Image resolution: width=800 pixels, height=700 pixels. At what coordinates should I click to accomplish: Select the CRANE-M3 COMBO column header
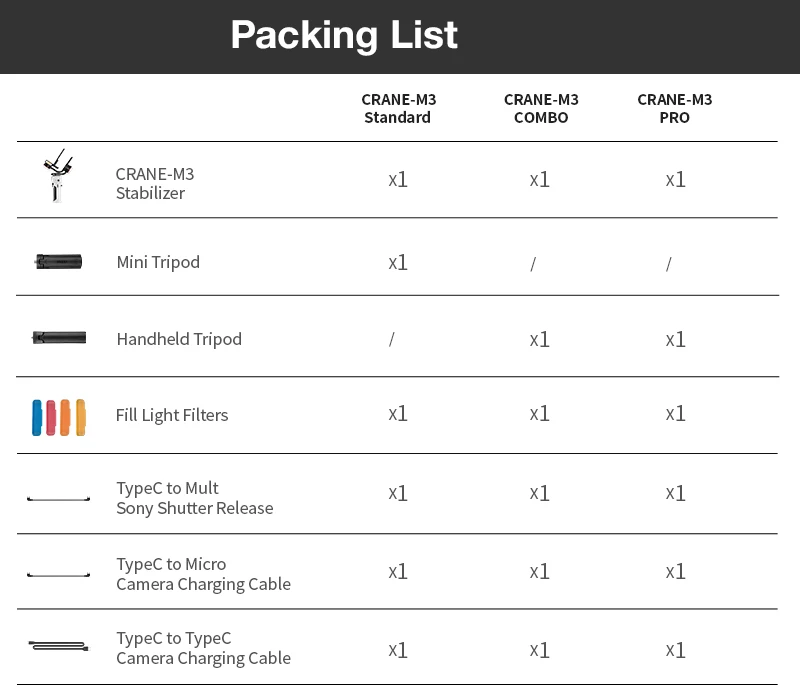540,108
